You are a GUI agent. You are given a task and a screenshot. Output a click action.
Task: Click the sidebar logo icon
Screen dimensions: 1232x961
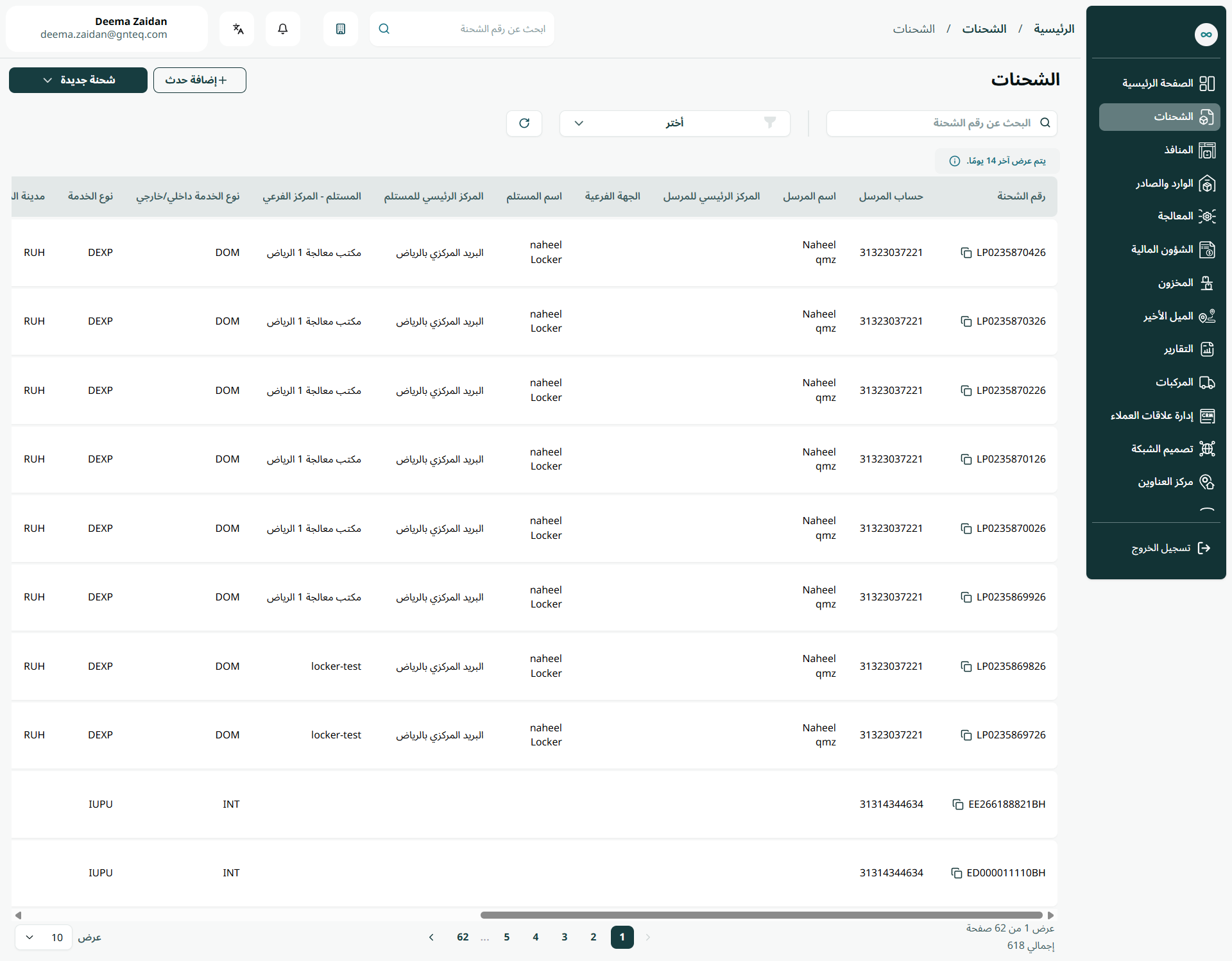pyautogui.click(x=1206, y=35)
